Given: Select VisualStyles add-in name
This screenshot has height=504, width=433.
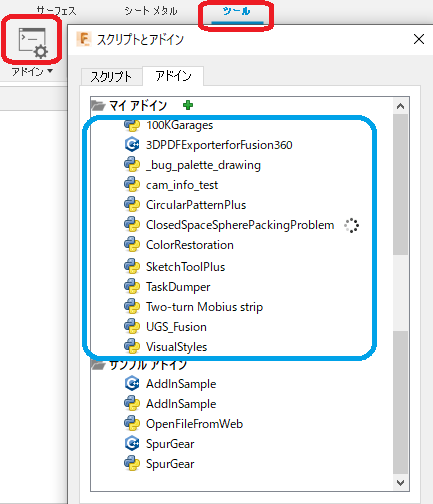Looking at the screenshot, I should [176, 347].
